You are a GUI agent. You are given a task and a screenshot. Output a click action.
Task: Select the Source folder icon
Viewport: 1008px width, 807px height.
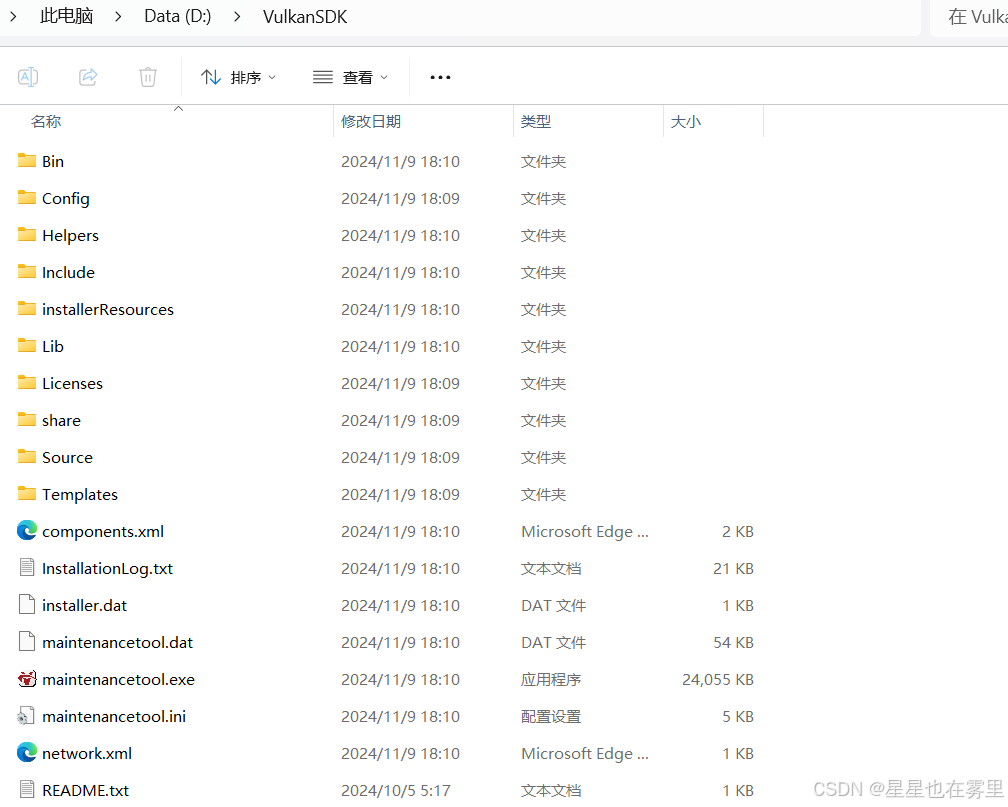pos(27,456)
